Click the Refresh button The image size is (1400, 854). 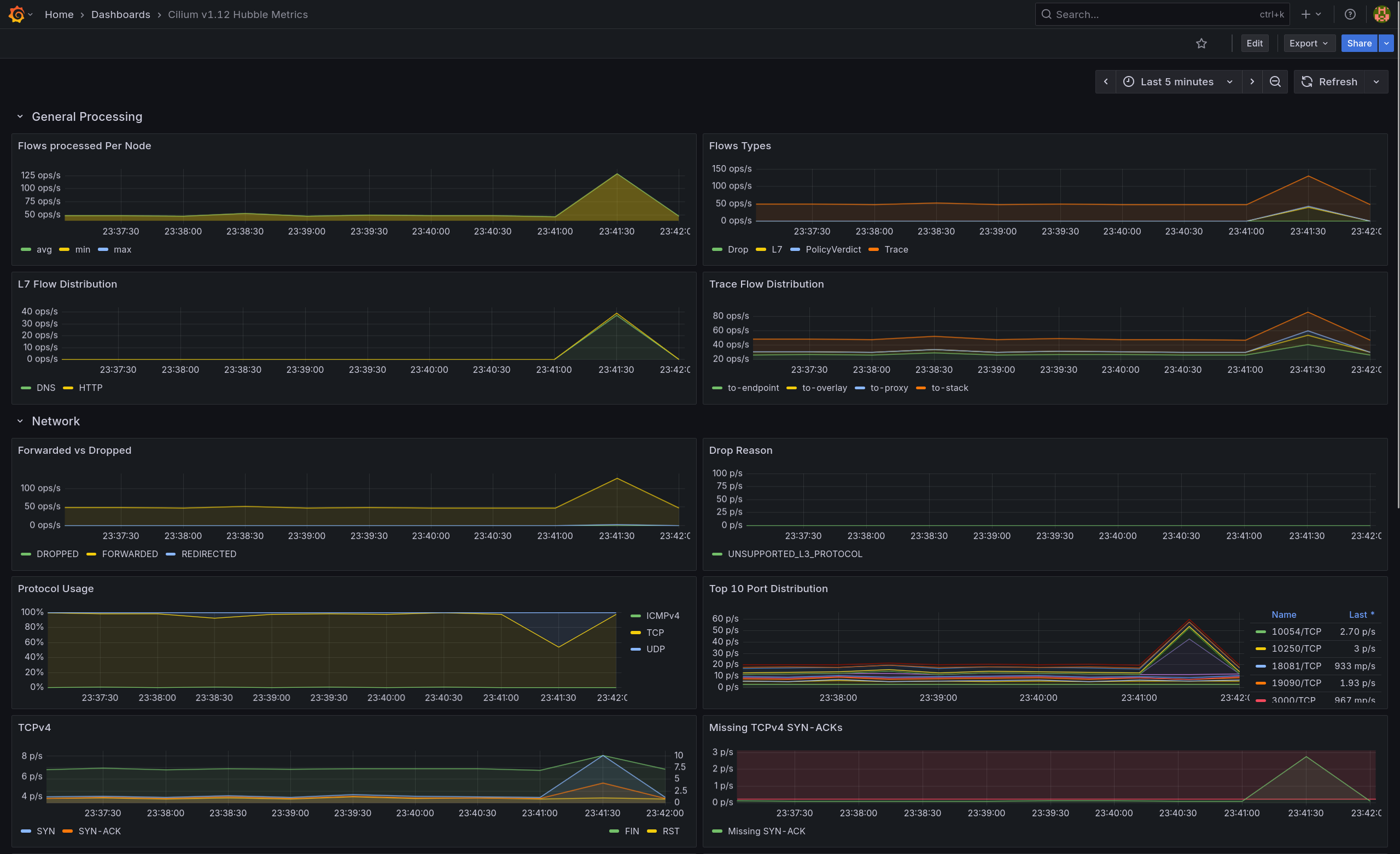pyautogui.click(x=1329, y=82)
